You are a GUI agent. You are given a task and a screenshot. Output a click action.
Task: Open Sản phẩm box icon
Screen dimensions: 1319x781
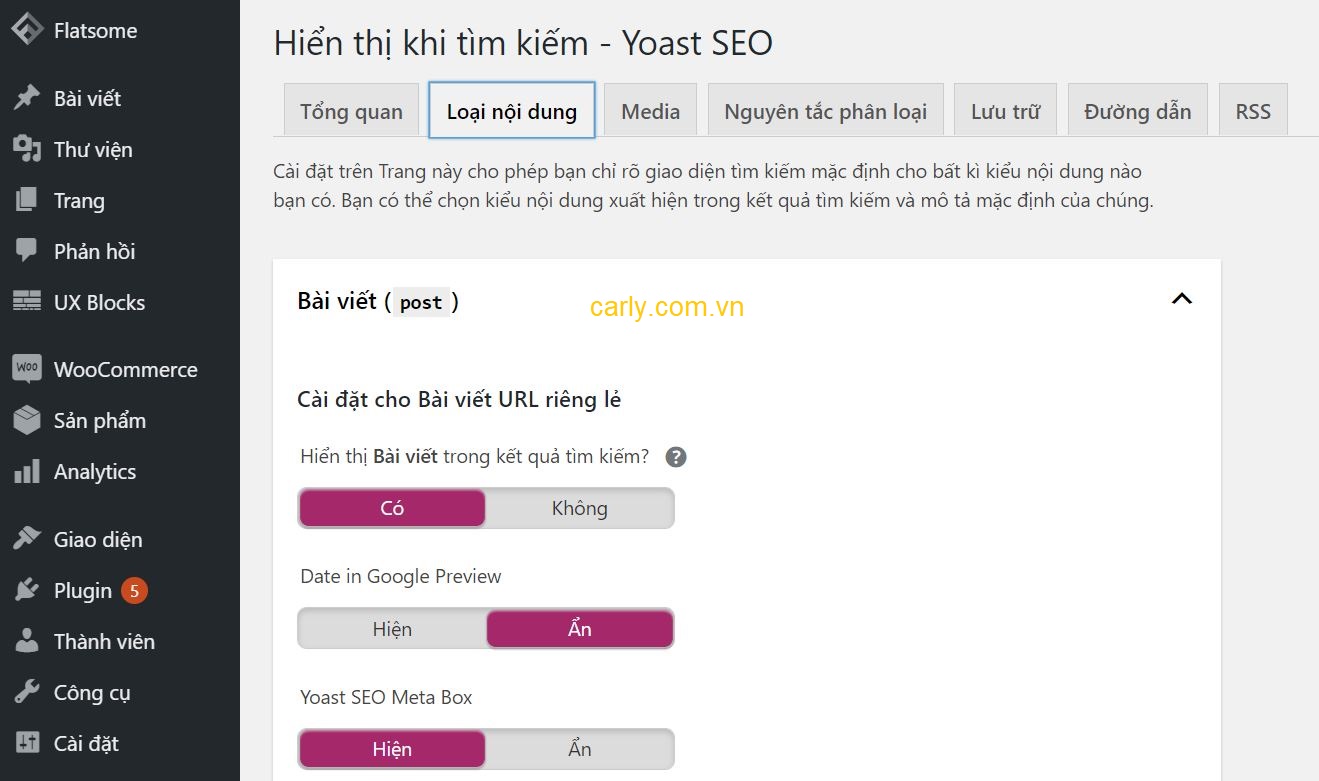tap(27, 420)
